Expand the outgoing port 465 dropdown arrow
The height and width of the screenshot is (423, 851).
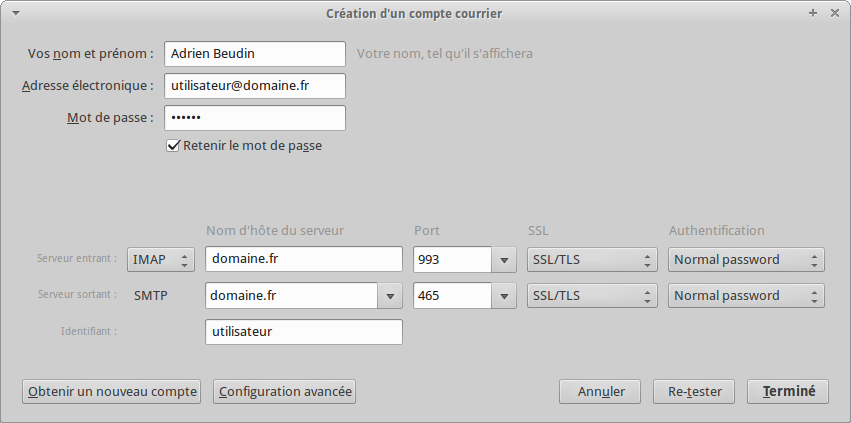click(x=504, y=296)
